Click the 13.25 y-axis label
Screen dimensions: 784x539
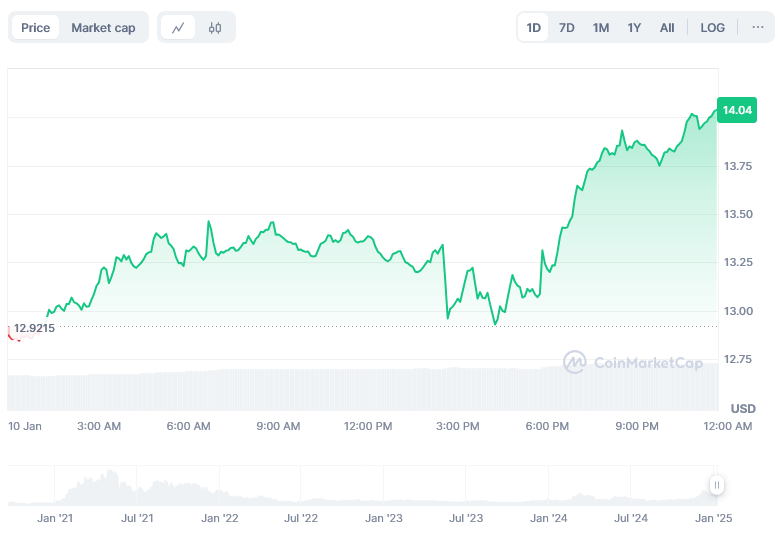738,262
